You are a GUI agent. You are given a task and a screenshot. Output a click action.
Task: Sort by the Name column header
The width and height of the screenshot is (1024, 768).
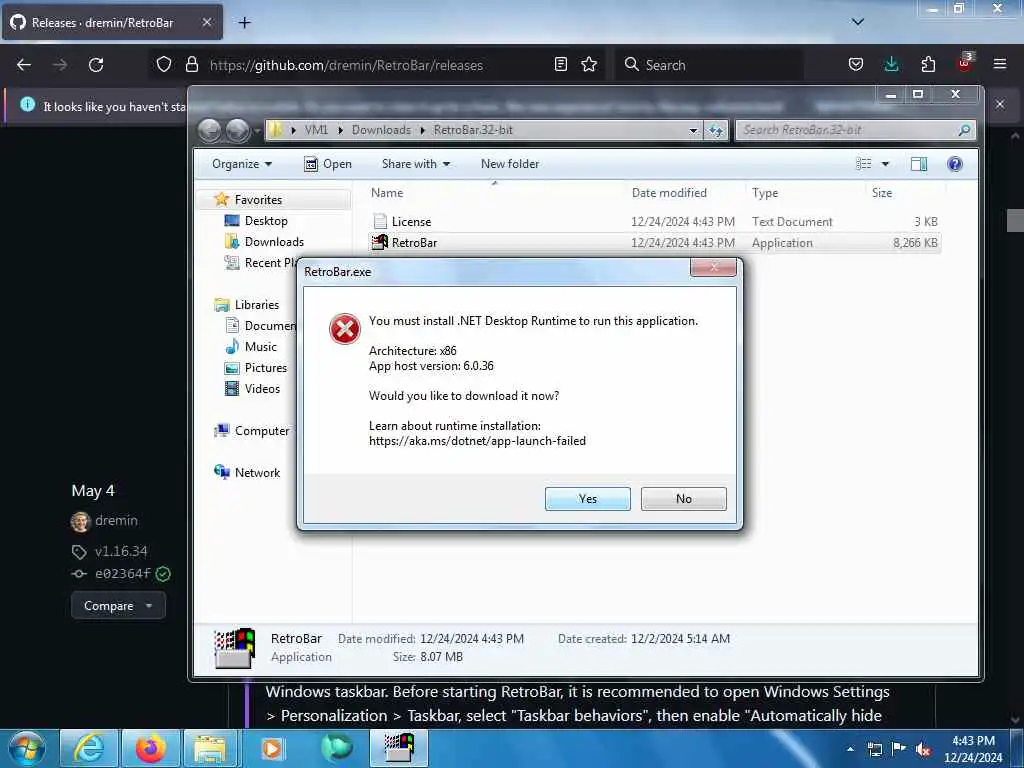coord(387,193)
